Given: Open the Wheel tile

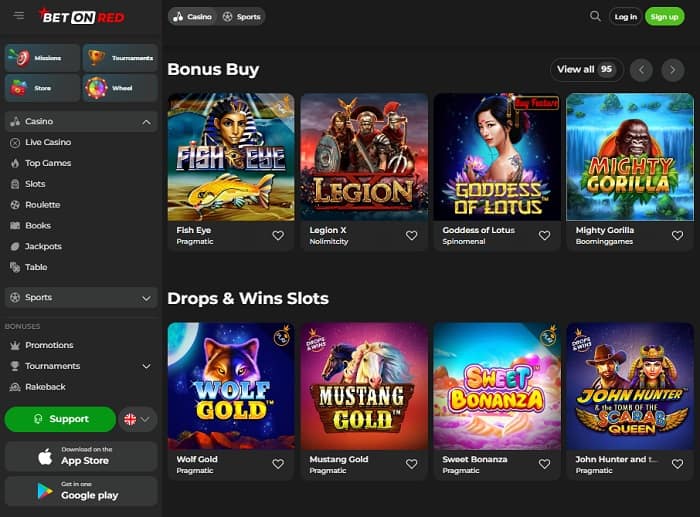Looking at the screenshot, I should pyautogui.click(x=121, y=88).
